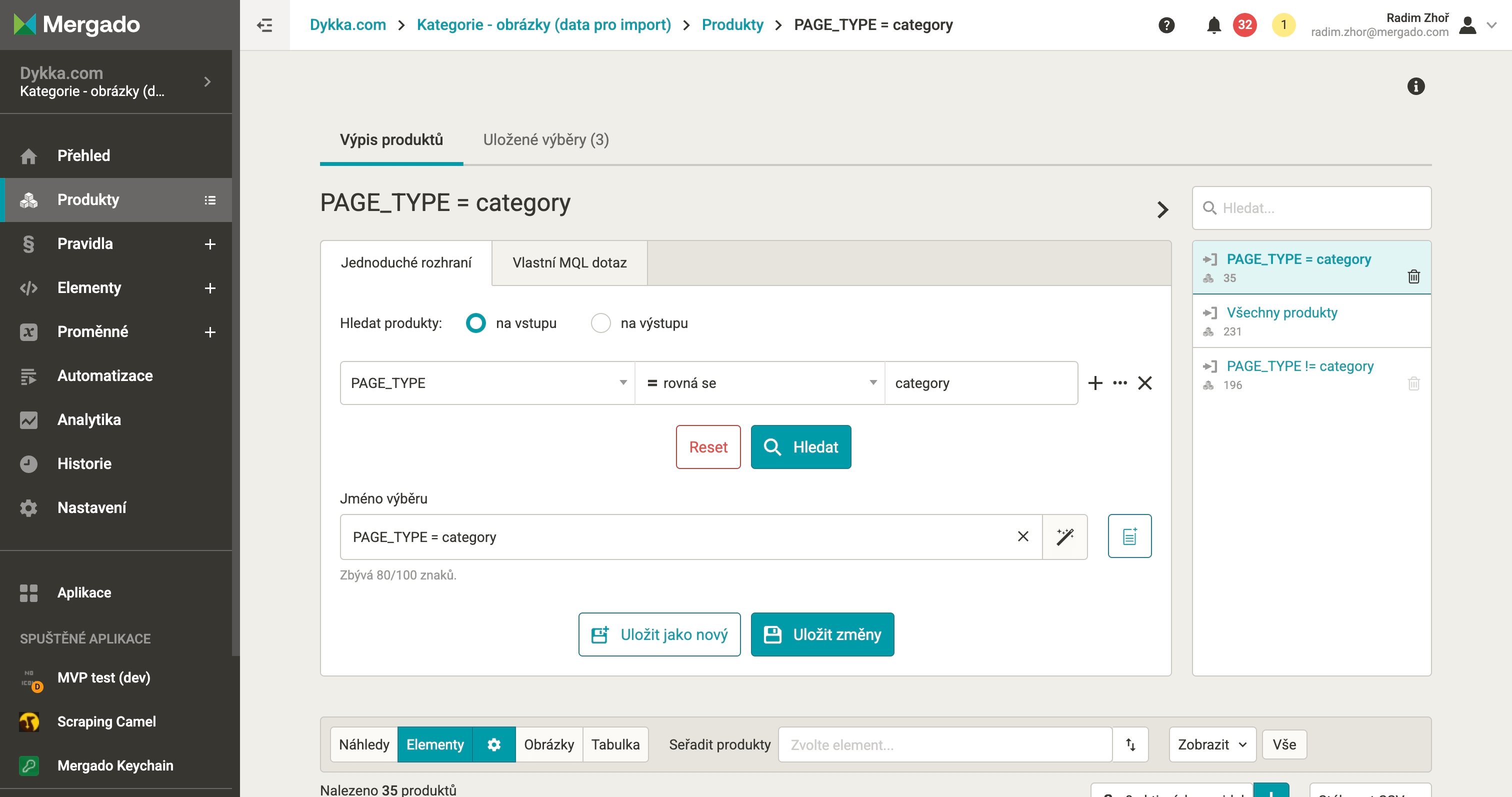
Task: Open the Vlastní MQL dotaz tab
Action: click(569, 263)
